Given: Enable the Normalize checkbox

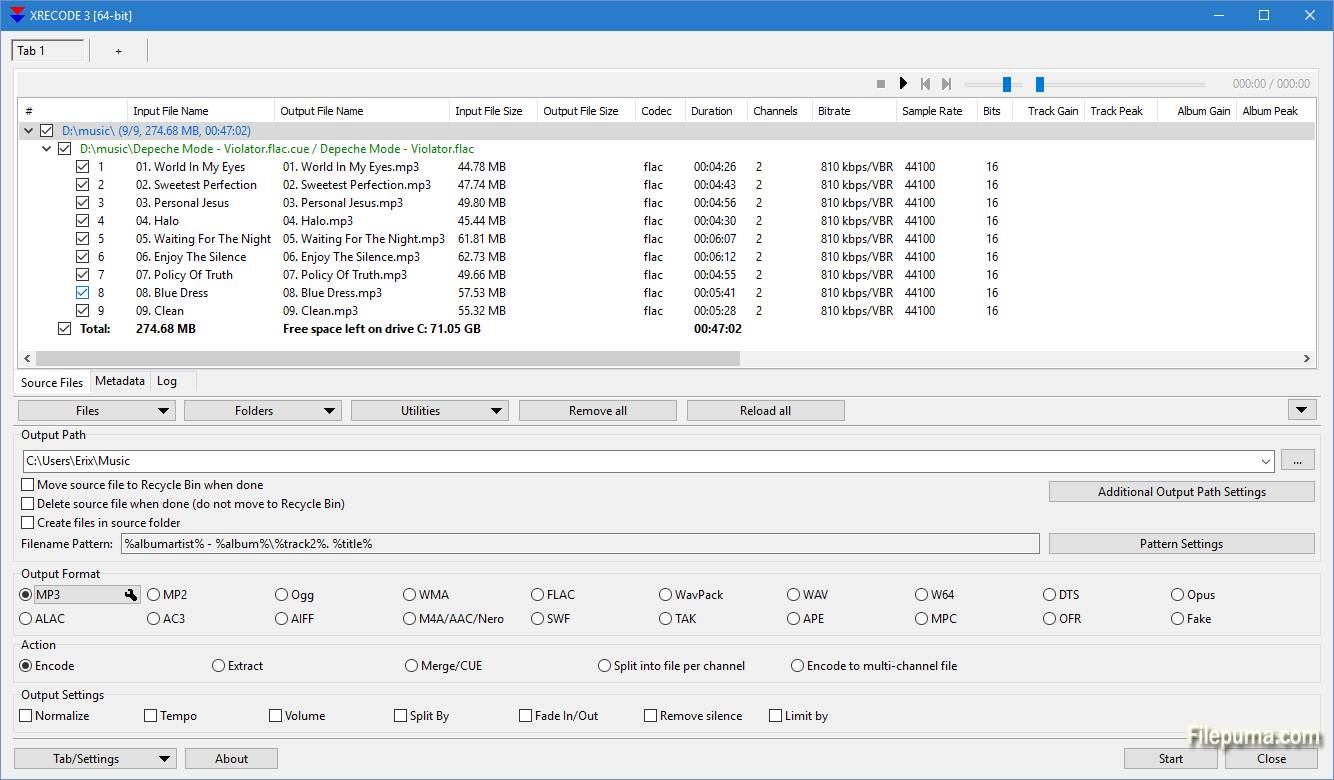Looking at the screenshot, I should coord(27,716).
